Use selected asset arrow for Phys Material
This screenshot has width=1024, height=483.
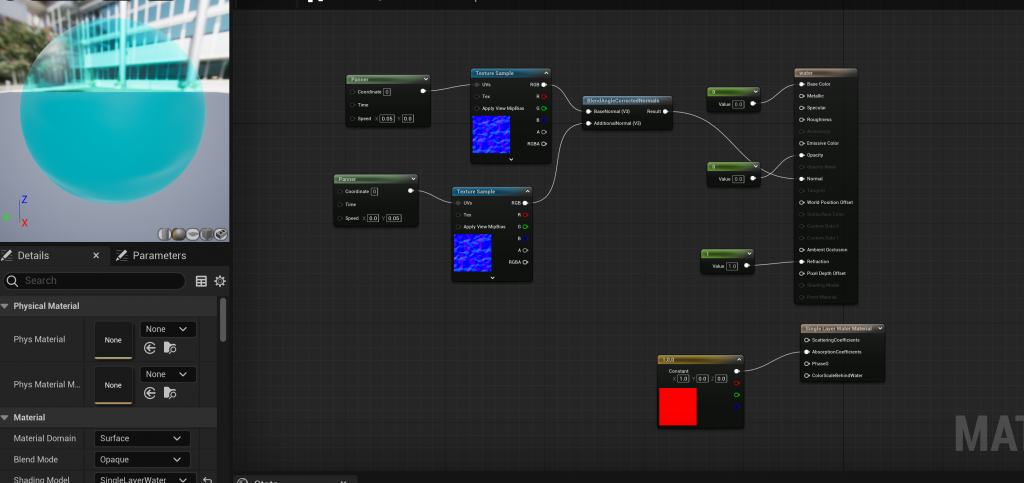click(150, 348)
